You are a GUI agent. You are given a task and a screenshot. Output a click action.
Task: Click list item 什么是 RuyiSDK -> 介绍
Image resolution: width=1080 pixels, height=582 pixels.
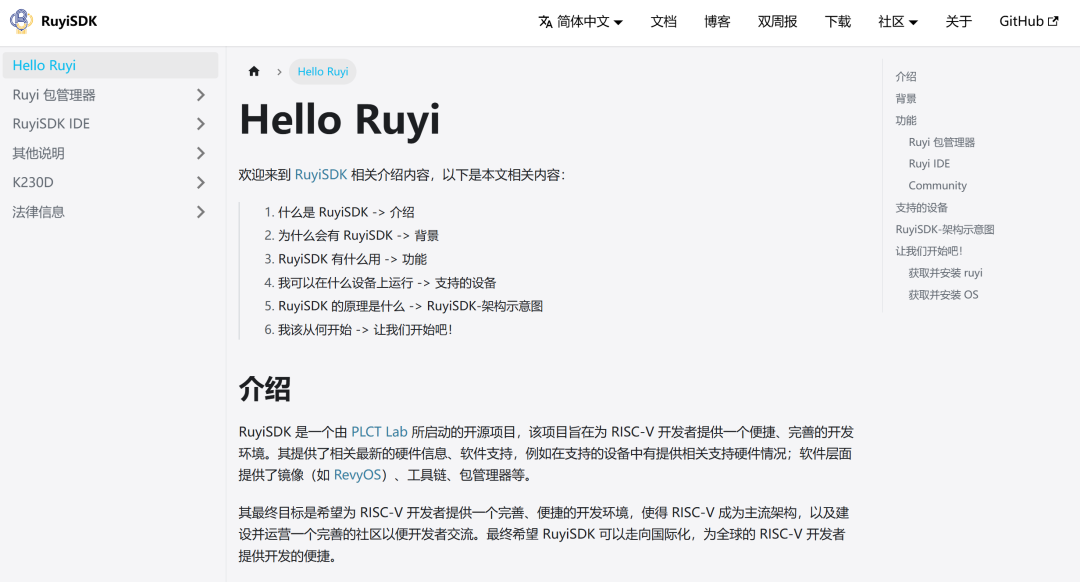(346, 213)
